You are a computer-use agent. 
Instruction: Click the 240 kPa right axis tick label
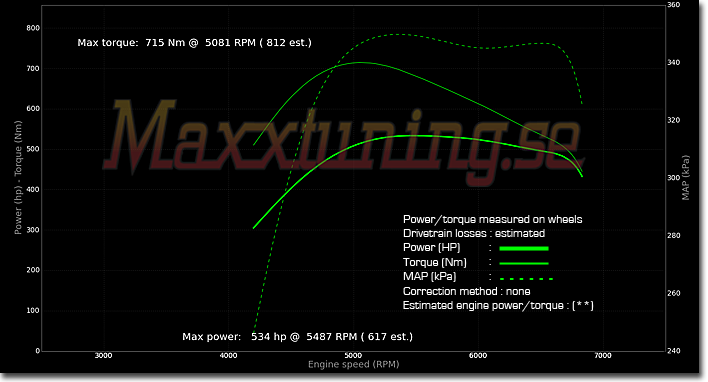pyautogui.click(x=674, y=351)
